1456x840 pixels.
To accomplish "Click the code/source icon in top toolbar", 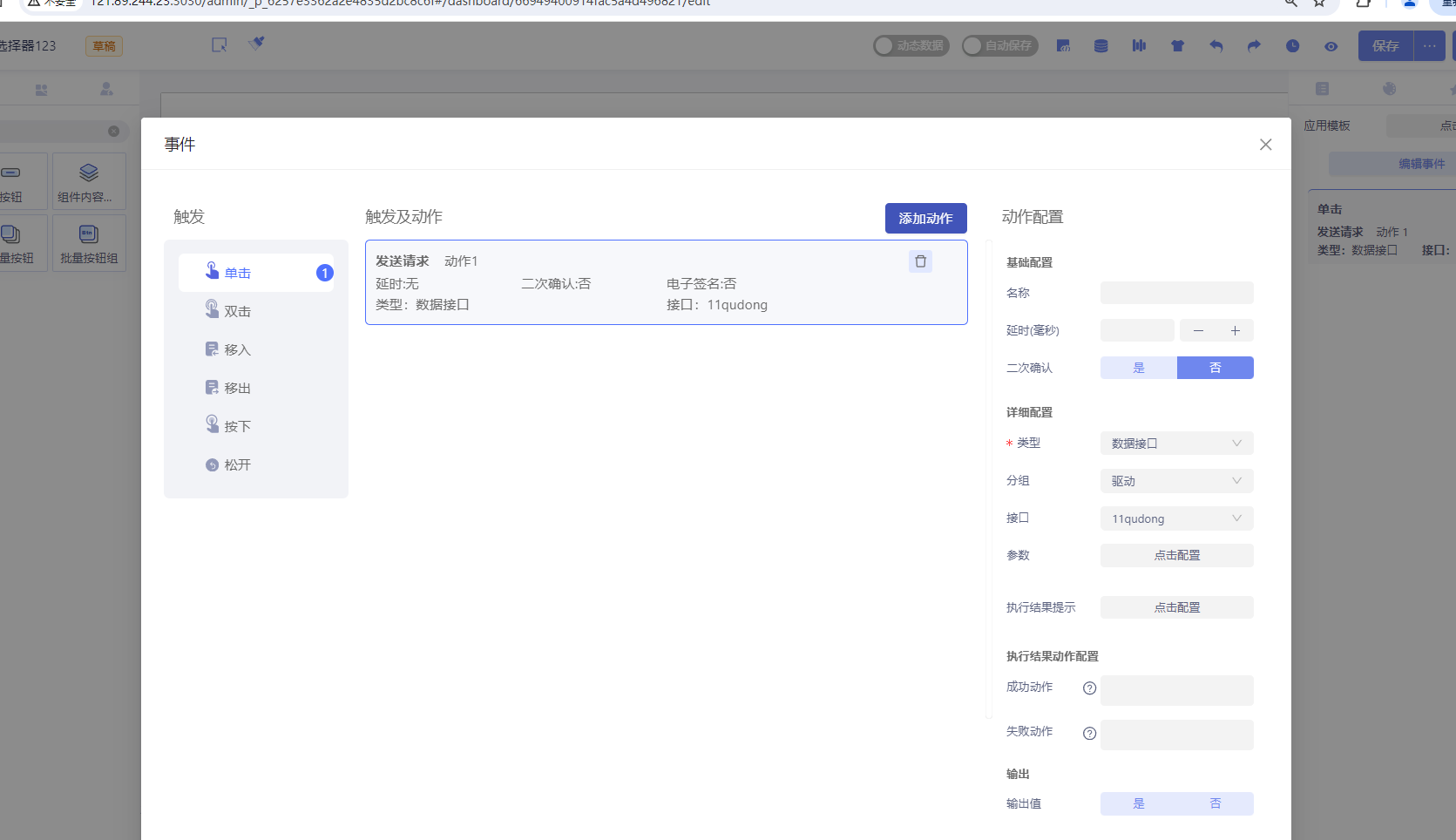I will point(1063,46).
